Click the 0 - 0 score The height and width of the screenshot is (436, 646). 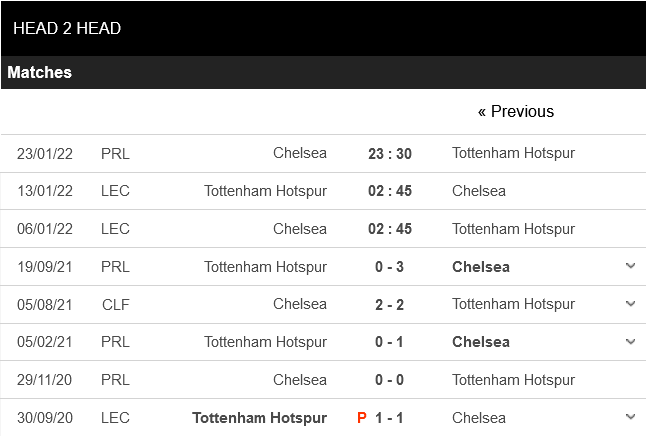pyautogui.click(x=390, y=380)
